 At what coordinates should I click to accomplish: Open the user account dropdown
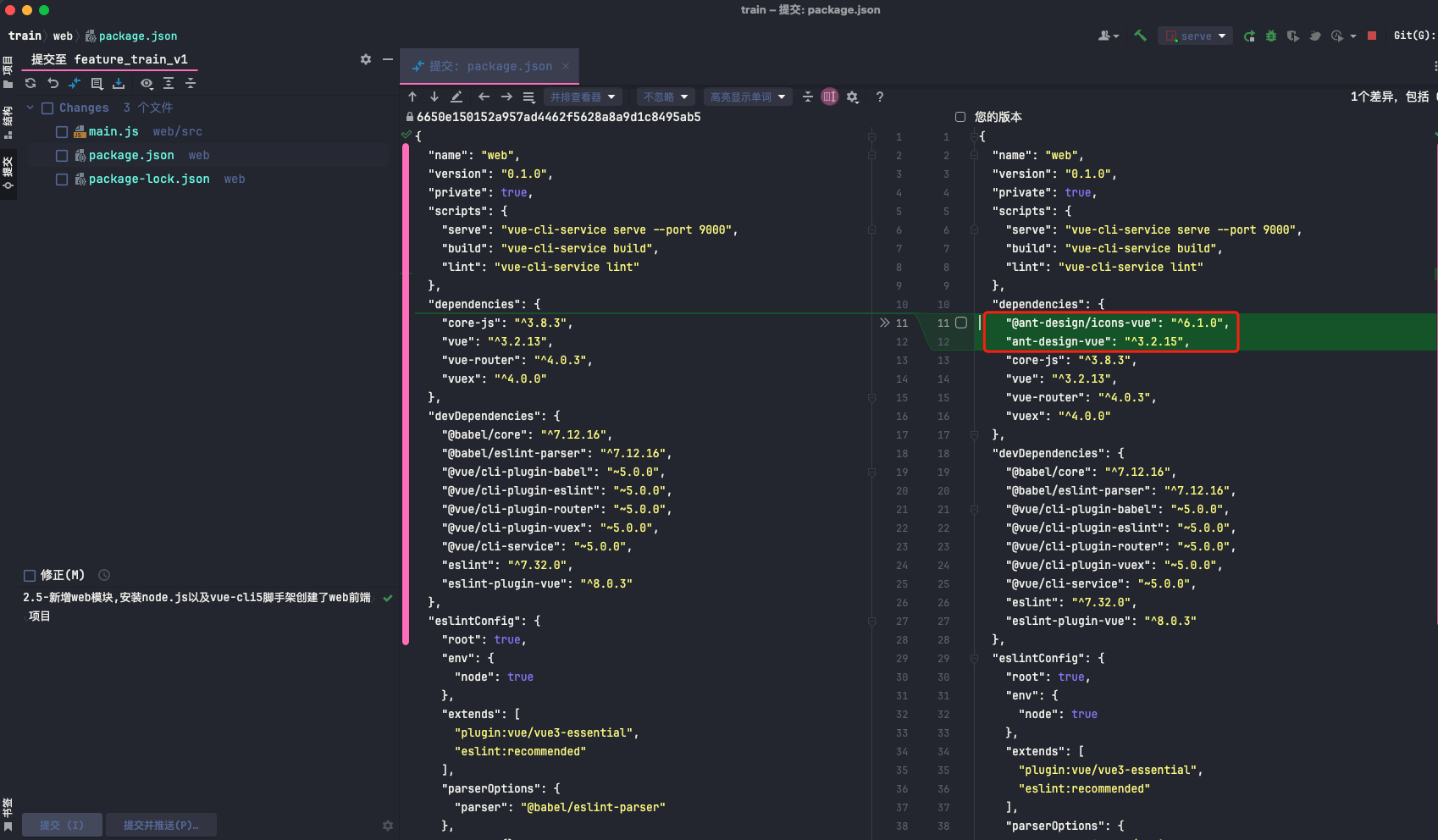(x=1109, y=36)
